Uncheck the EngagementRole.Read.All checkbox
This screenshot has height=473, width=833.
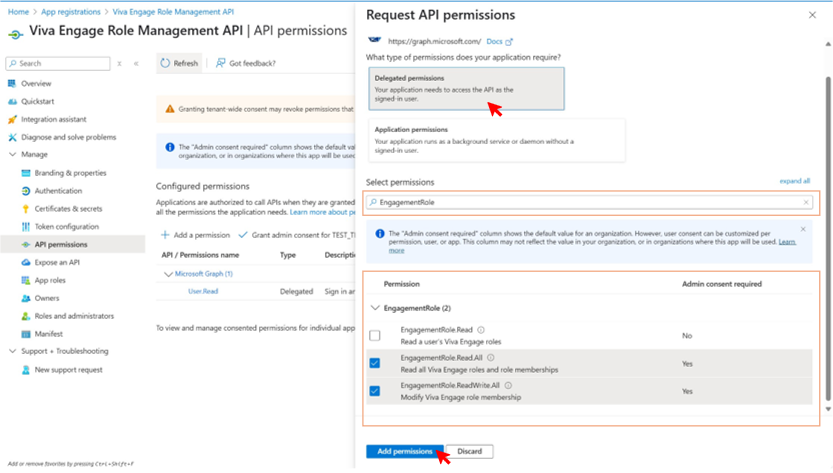375,363
